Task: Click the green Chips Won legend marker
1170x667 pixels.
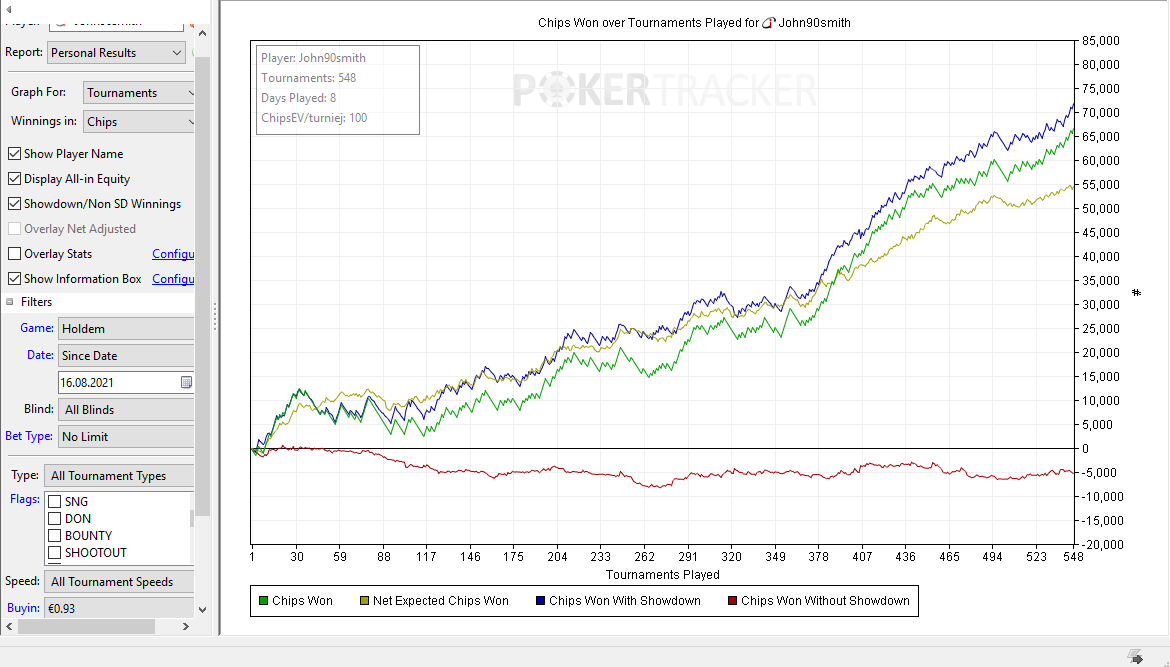Action: point(264,601)
